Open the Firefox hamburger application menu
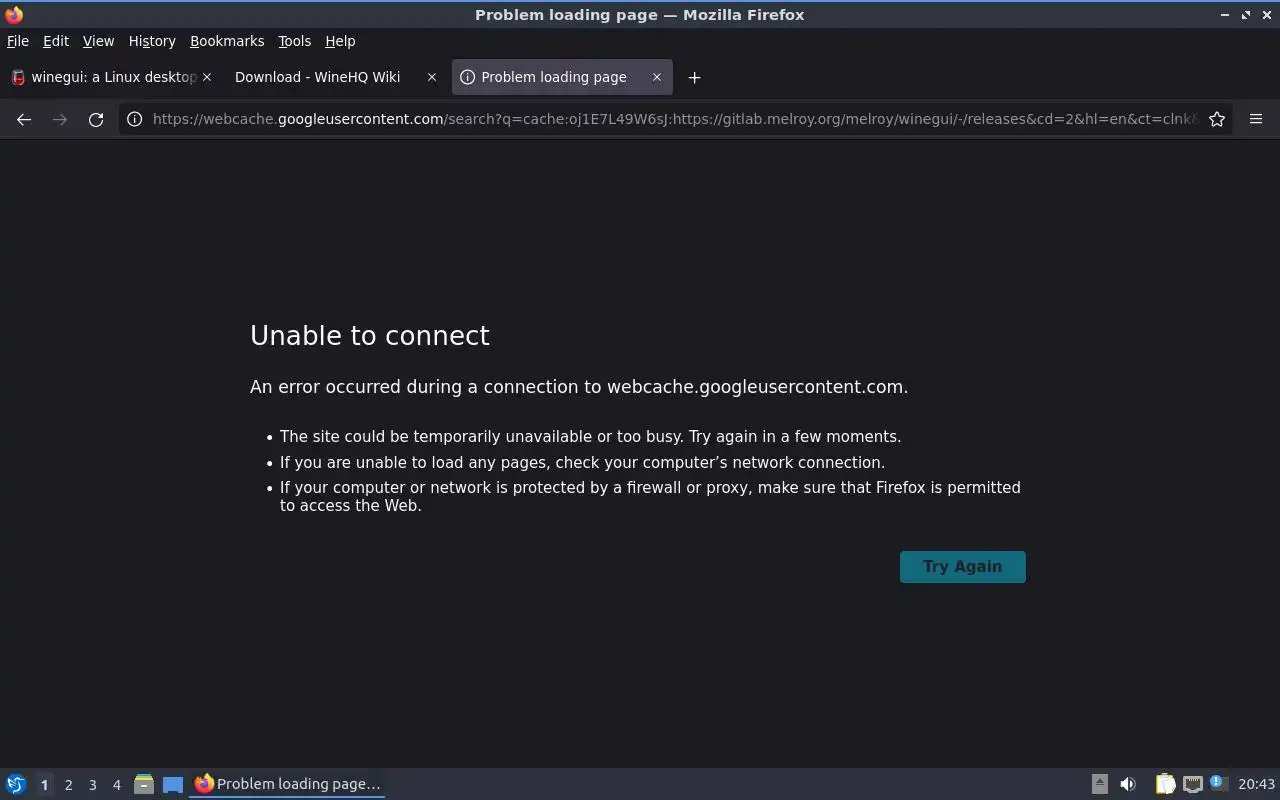 [1256, 119]
